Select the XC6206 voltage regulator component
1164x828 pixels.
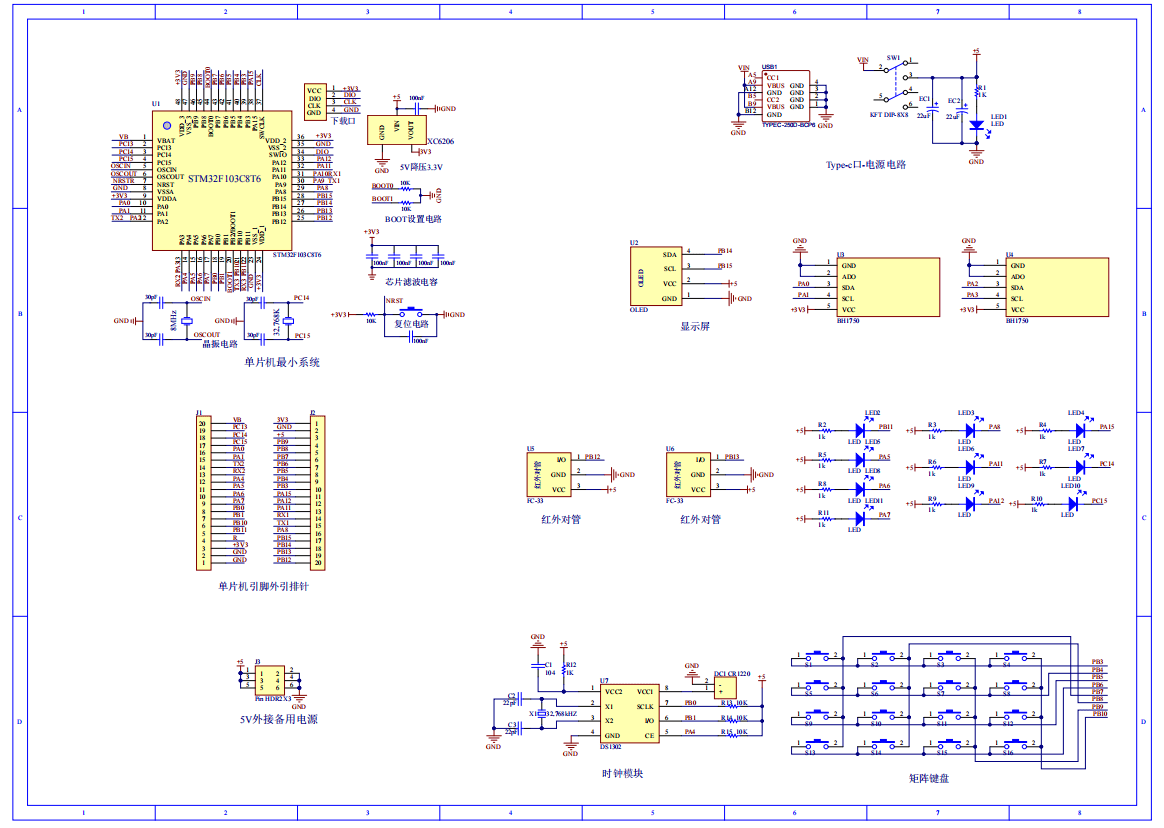coord(396,129)
